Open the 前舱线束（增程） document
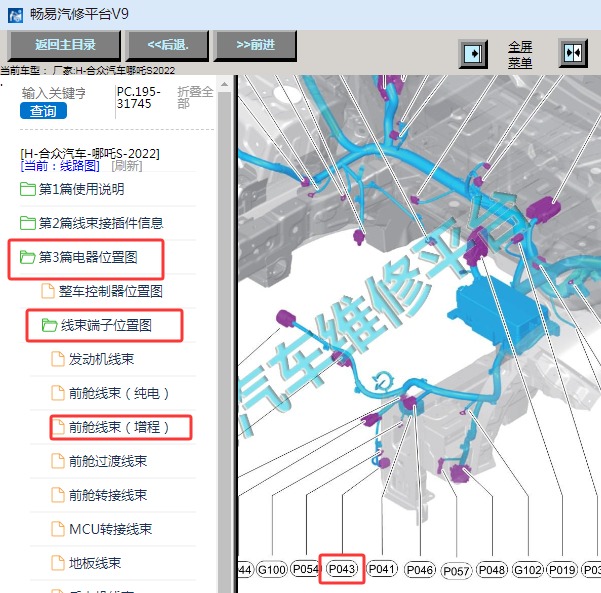This screenshot has width=601, height=593. (x=118, y=427)
